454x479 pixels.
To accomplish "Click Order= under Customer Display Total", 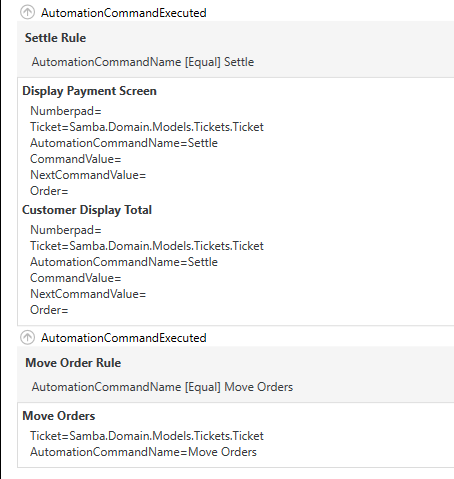I will click(49, 310).
